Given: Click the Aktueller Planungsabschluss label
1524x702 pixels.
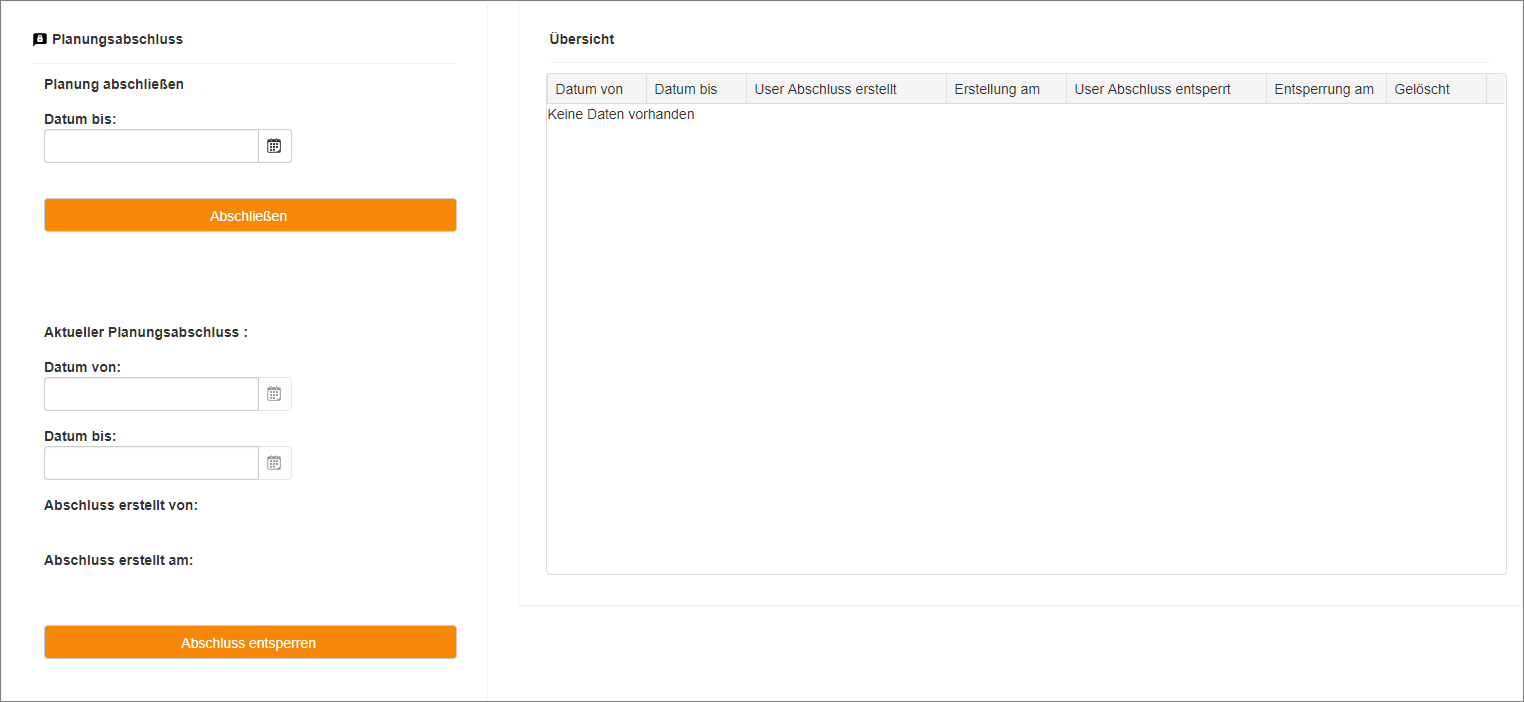Looking at the screenshot, I should point(146,332).
